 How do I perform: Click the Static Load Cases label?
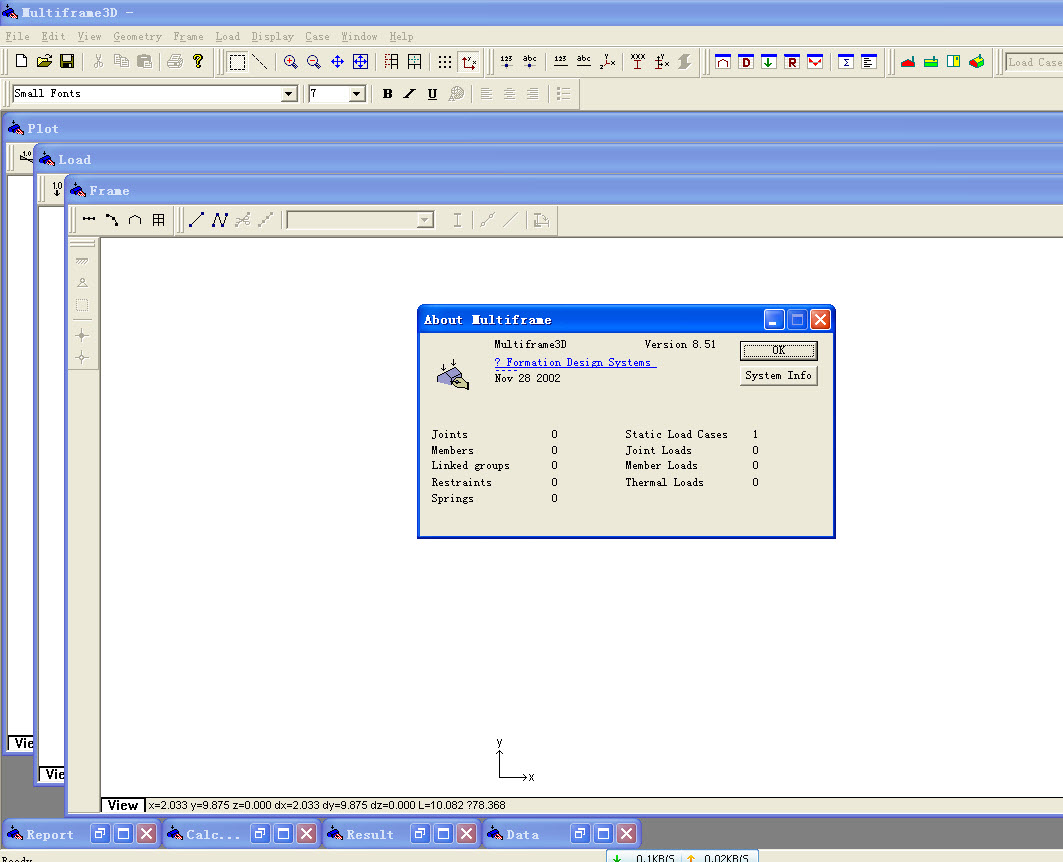pyautogui.click(x=677, y=434)
